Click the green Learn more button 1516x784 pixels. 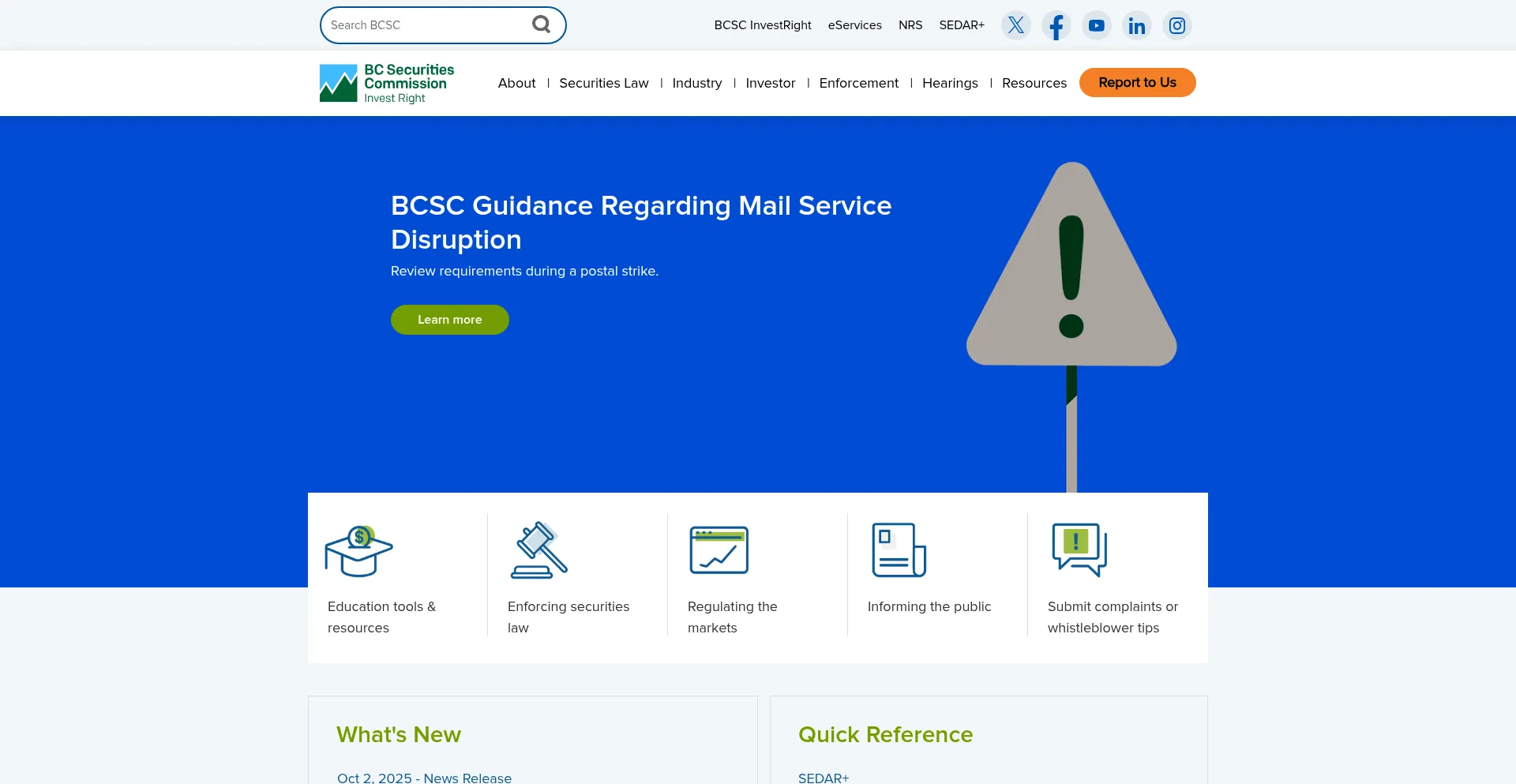pos(449,320)
